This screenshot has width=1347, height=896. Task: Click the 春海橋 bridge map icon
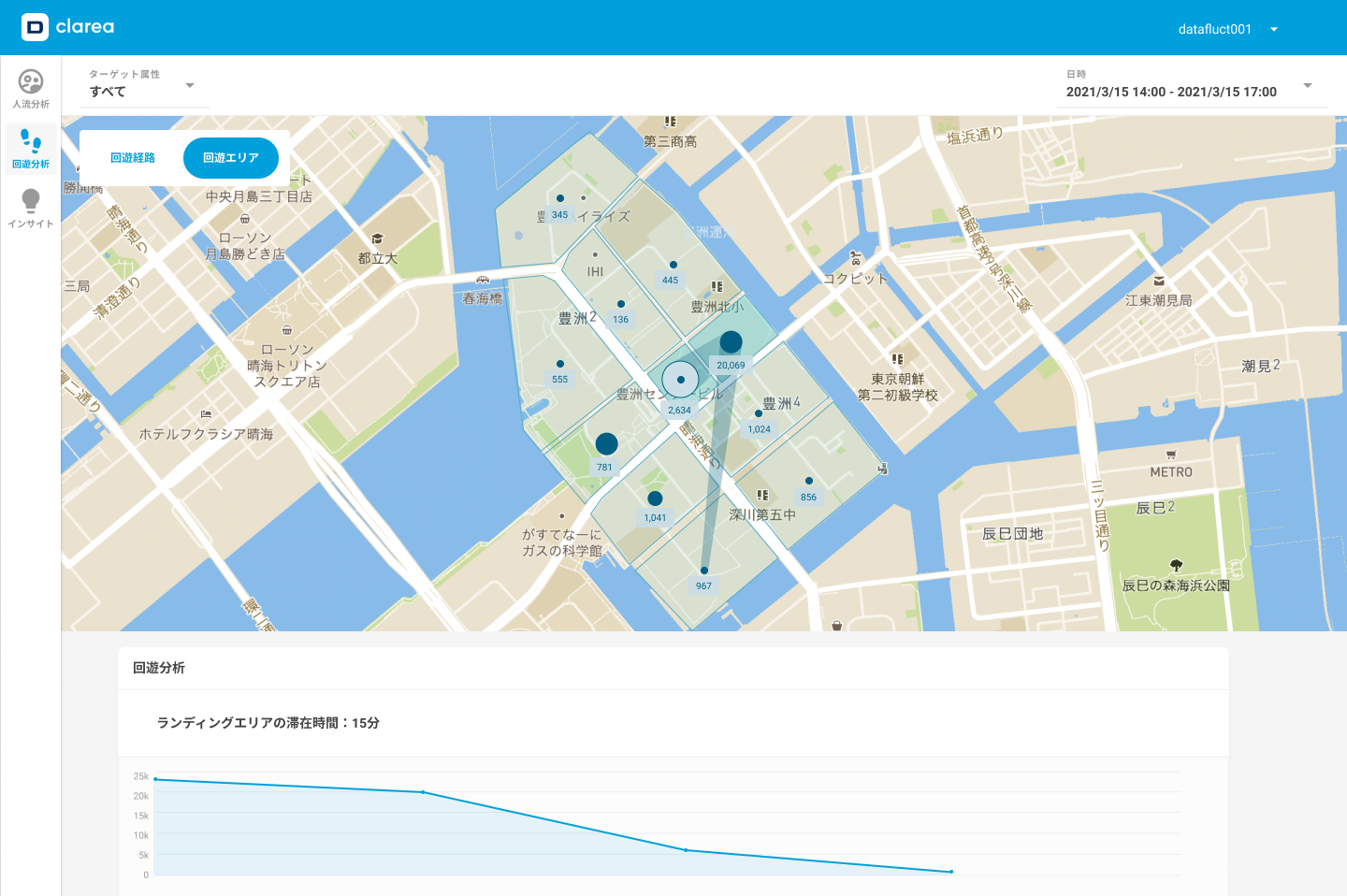[483, 279]
